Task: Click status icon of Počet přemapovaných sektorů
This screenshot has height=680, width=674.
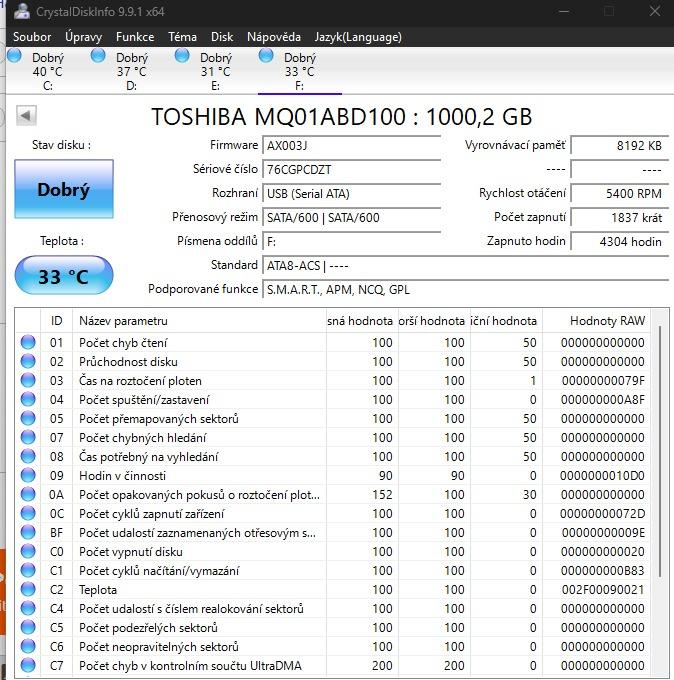Action: pyautogui.click(x=28, y=418)
